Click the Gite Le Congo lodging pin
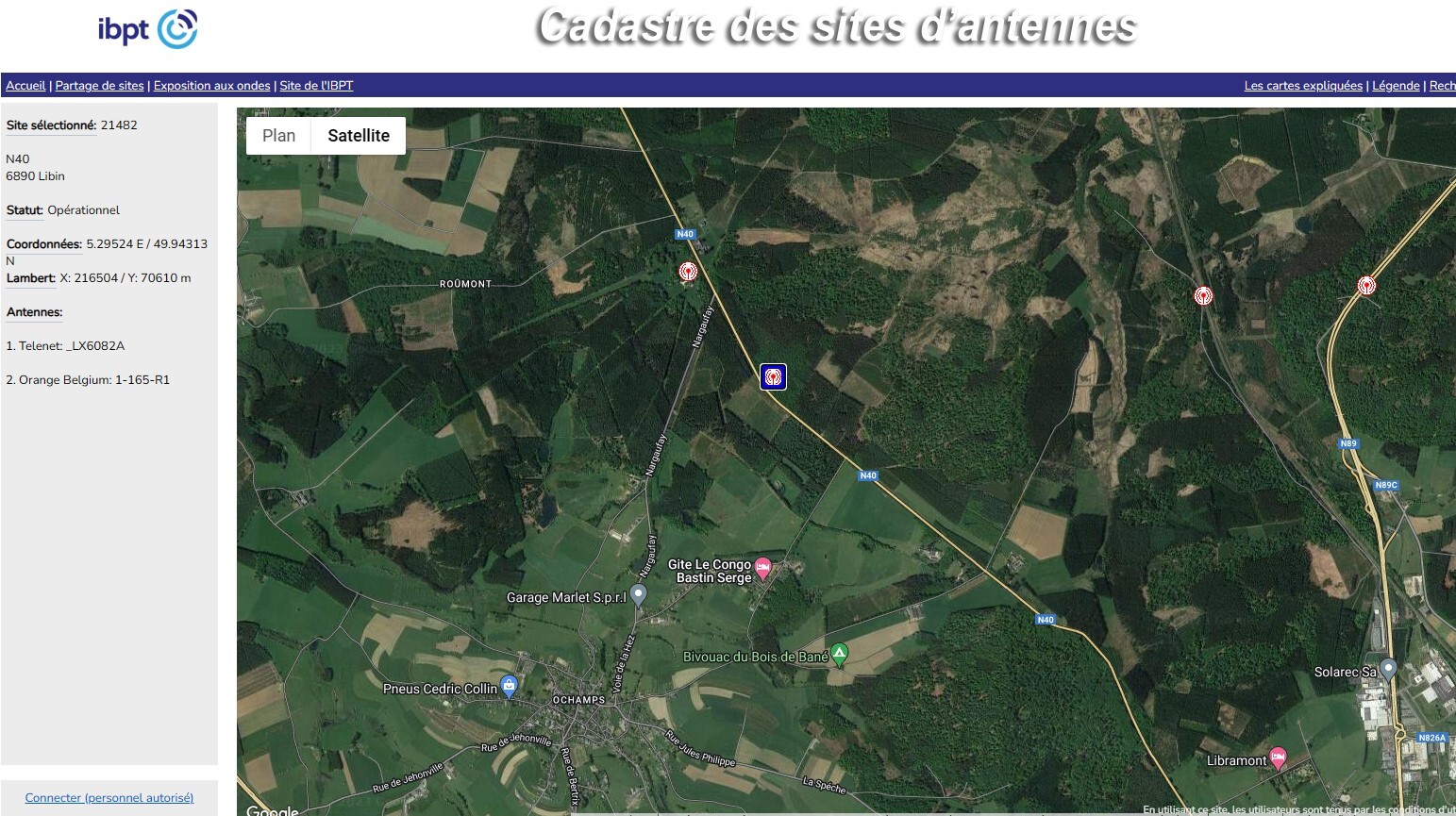Viewport: 1456px width, 816px height. (x=763, y=568)
